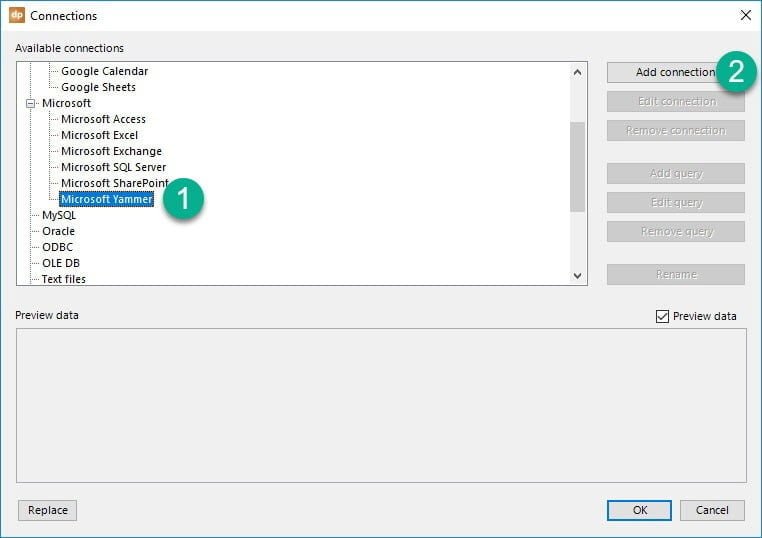Cancel the Connections dialog
Viewport: 762px width, 538px height.
[712, 510]
